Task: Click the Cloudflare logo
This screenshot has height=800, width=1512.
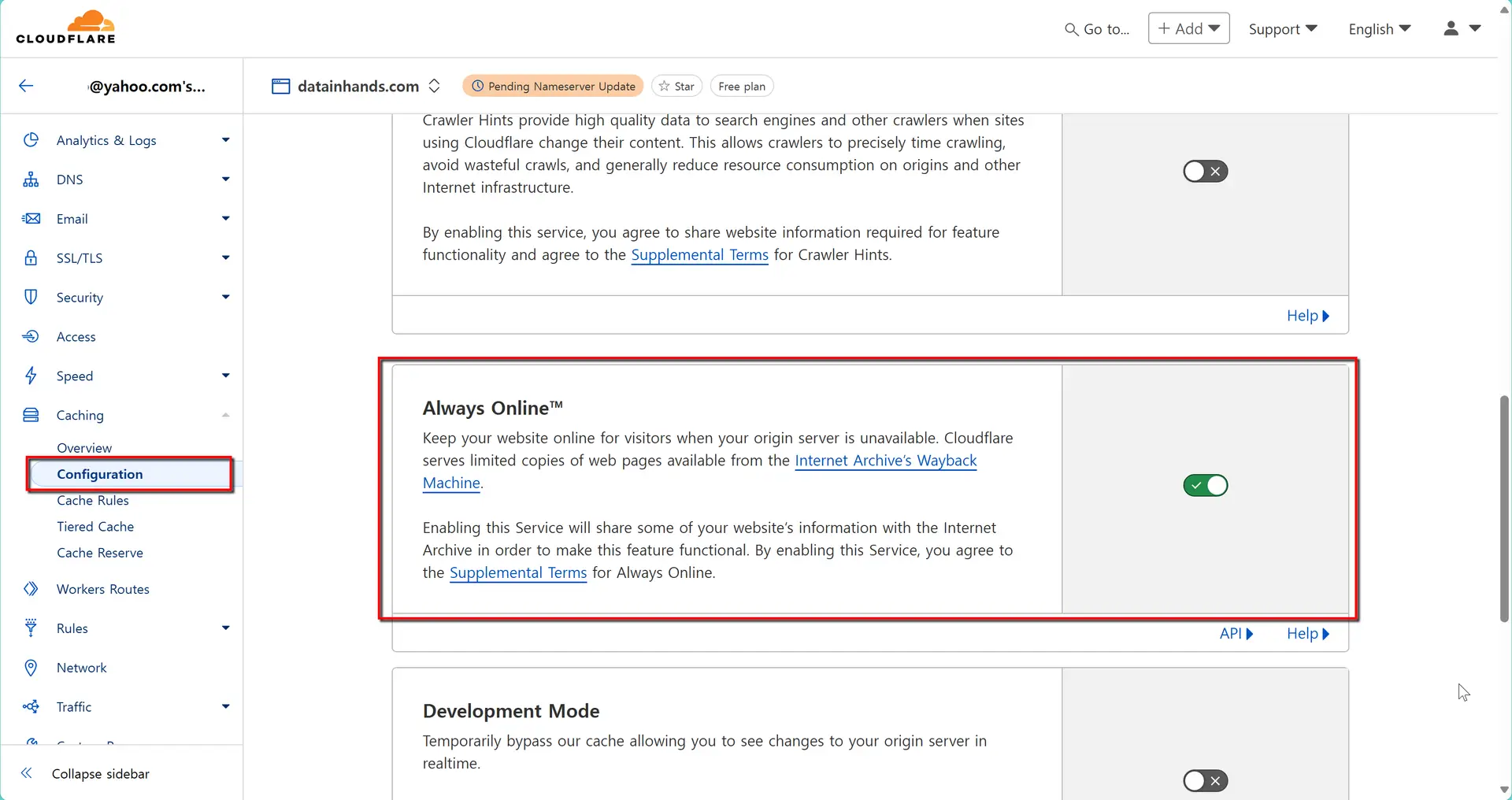Action: coord(66,26)
